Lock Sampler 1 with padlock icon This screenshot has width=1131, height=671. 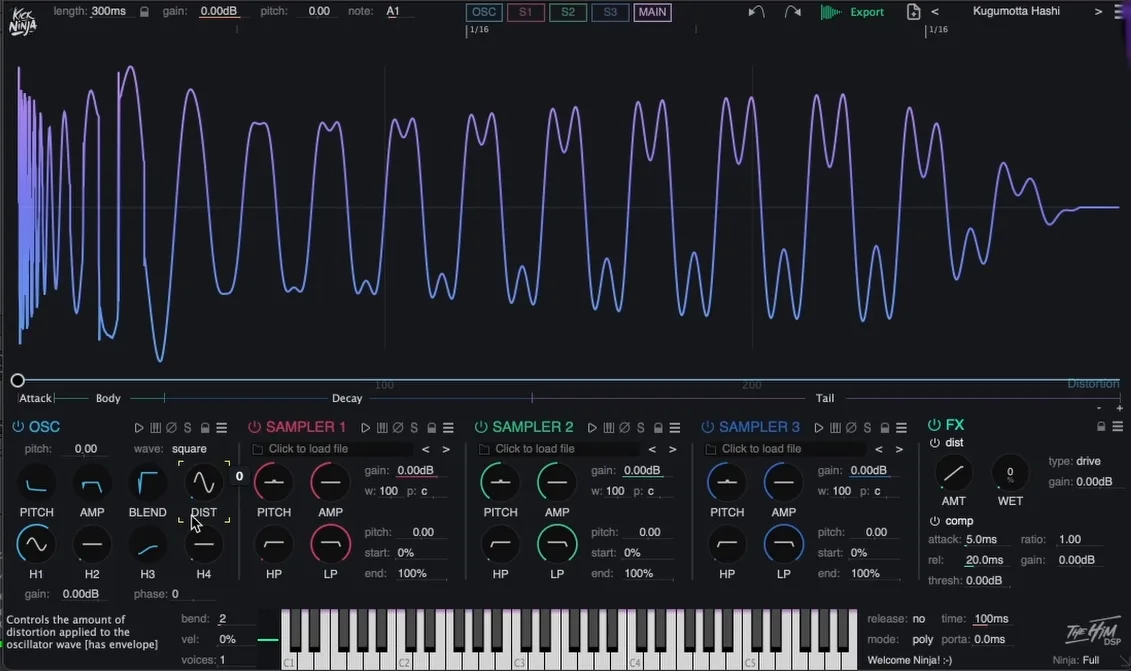[x=431, y=428]
